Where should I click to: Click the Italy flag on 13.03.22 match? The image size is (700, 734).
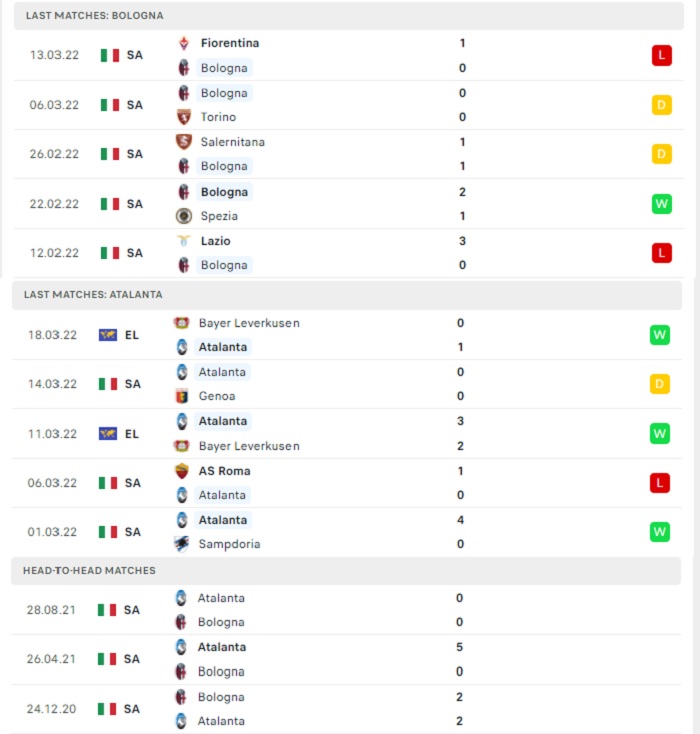pos(110,55)
